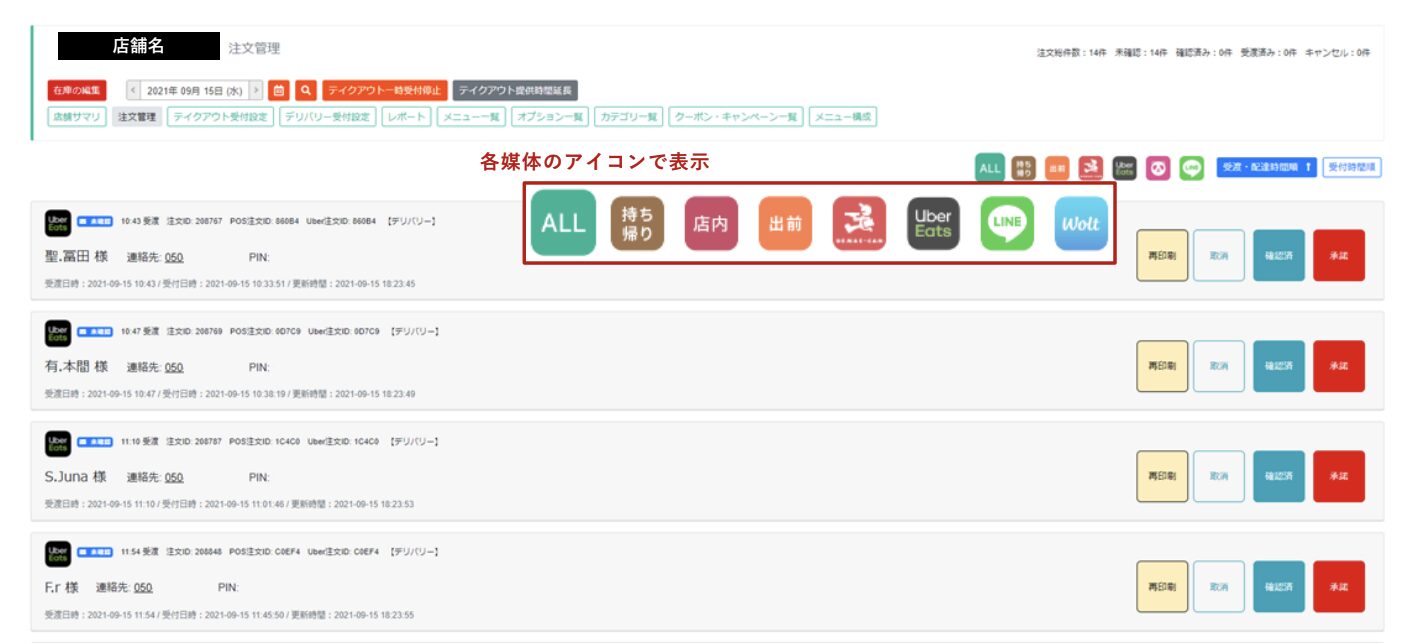Click テイクアウト一時受付停止 button
1414x644 pixels.
point(385,90)
